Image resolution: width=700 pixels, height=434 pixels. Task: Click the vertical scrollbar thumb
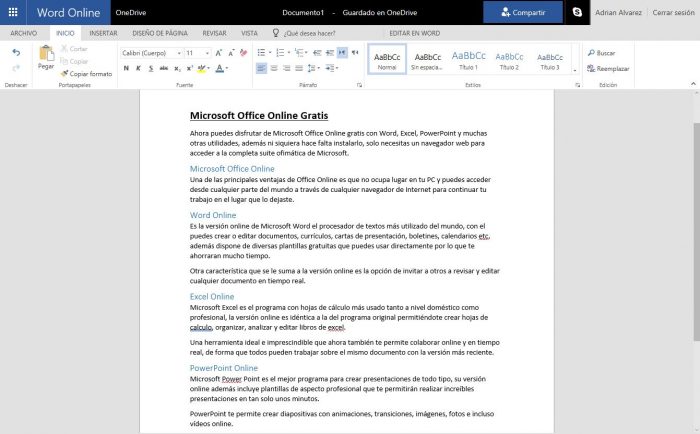tap(696, 231)
